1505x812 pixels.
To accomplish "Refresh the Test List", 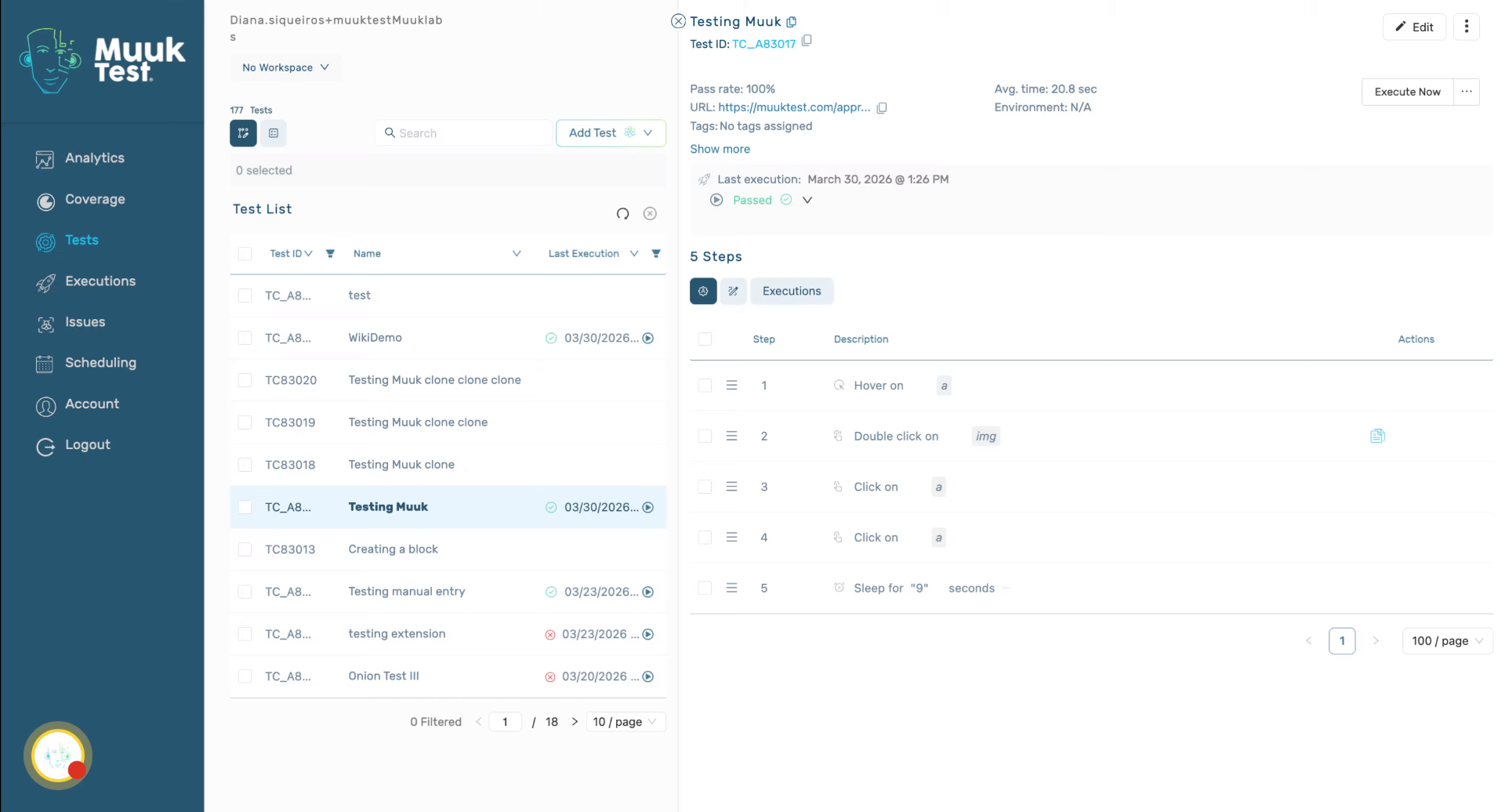I will point(623,214).
